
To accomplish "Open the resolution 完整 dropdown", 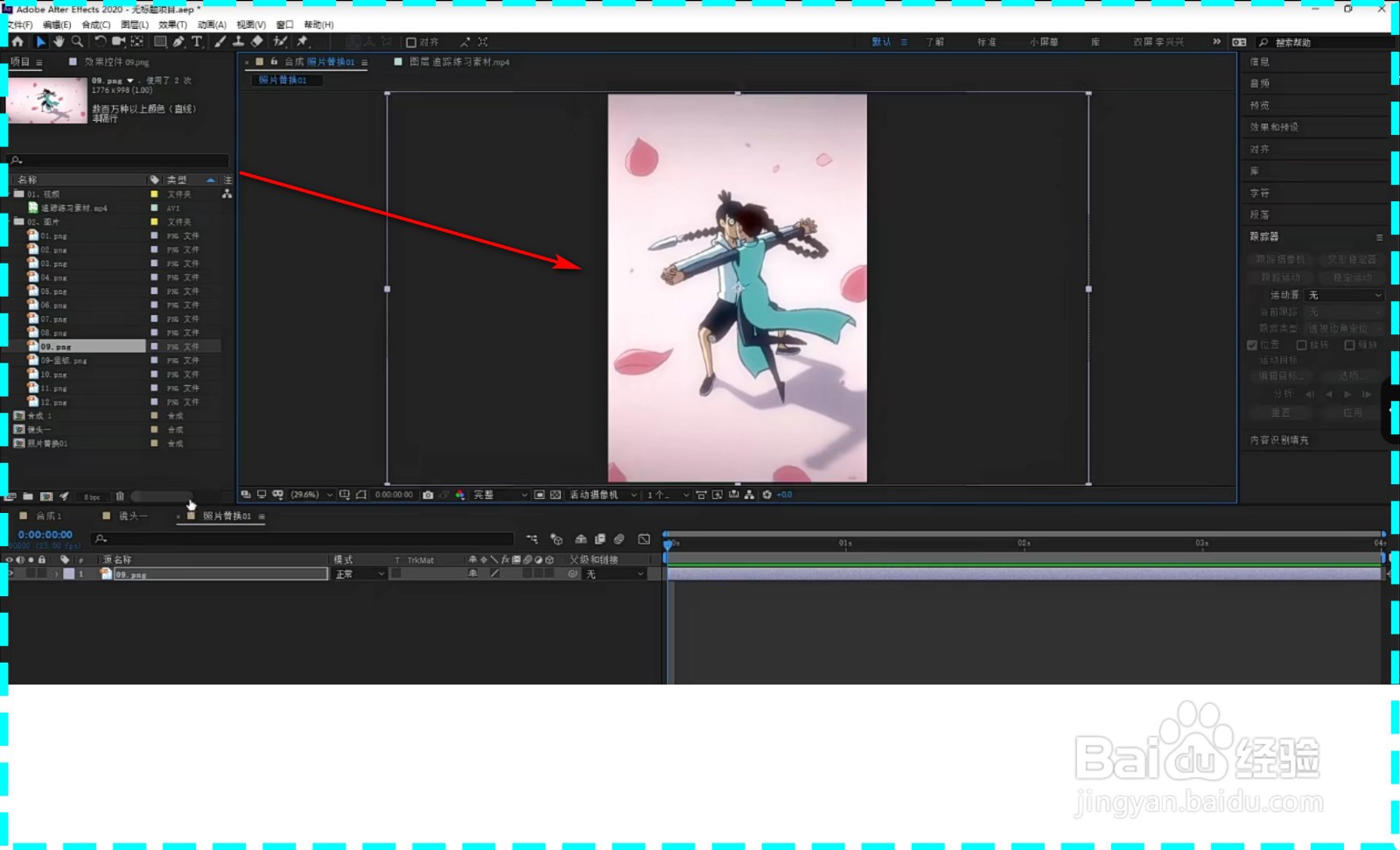I will [x=500, y=495].
